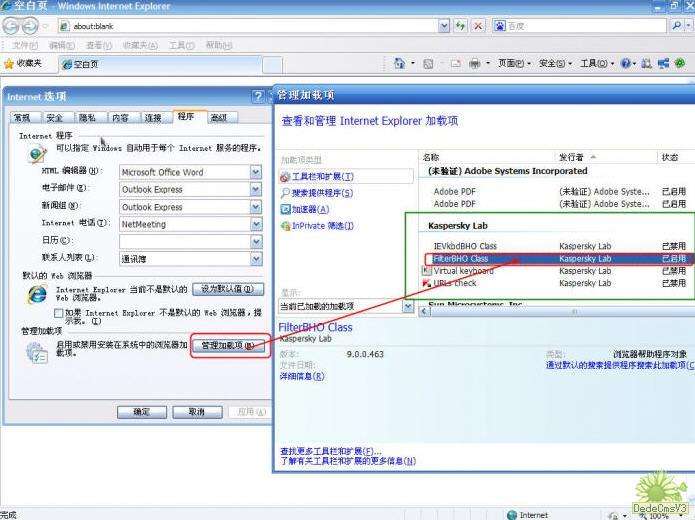
Task: Click the Print icon in command bar
Action: 474,64
